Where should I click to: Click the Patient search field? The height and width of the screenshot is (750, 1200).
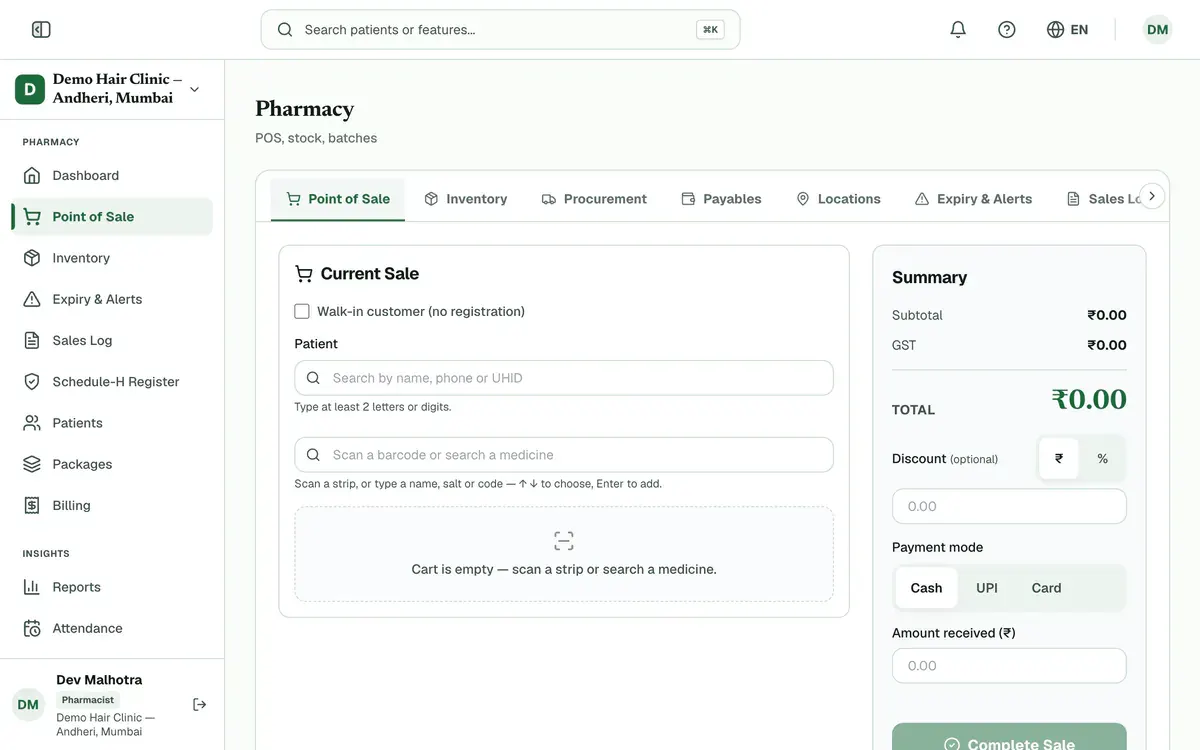point(564,378)
